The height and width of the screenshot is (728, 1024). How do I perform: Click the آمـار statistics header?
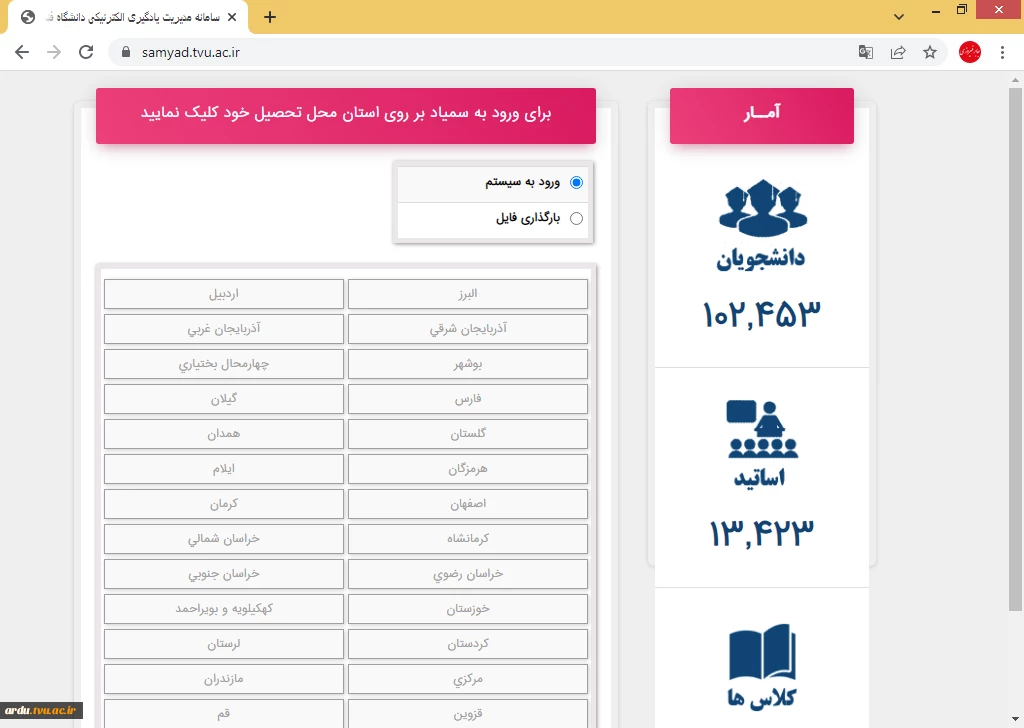[x=761, y=116]
